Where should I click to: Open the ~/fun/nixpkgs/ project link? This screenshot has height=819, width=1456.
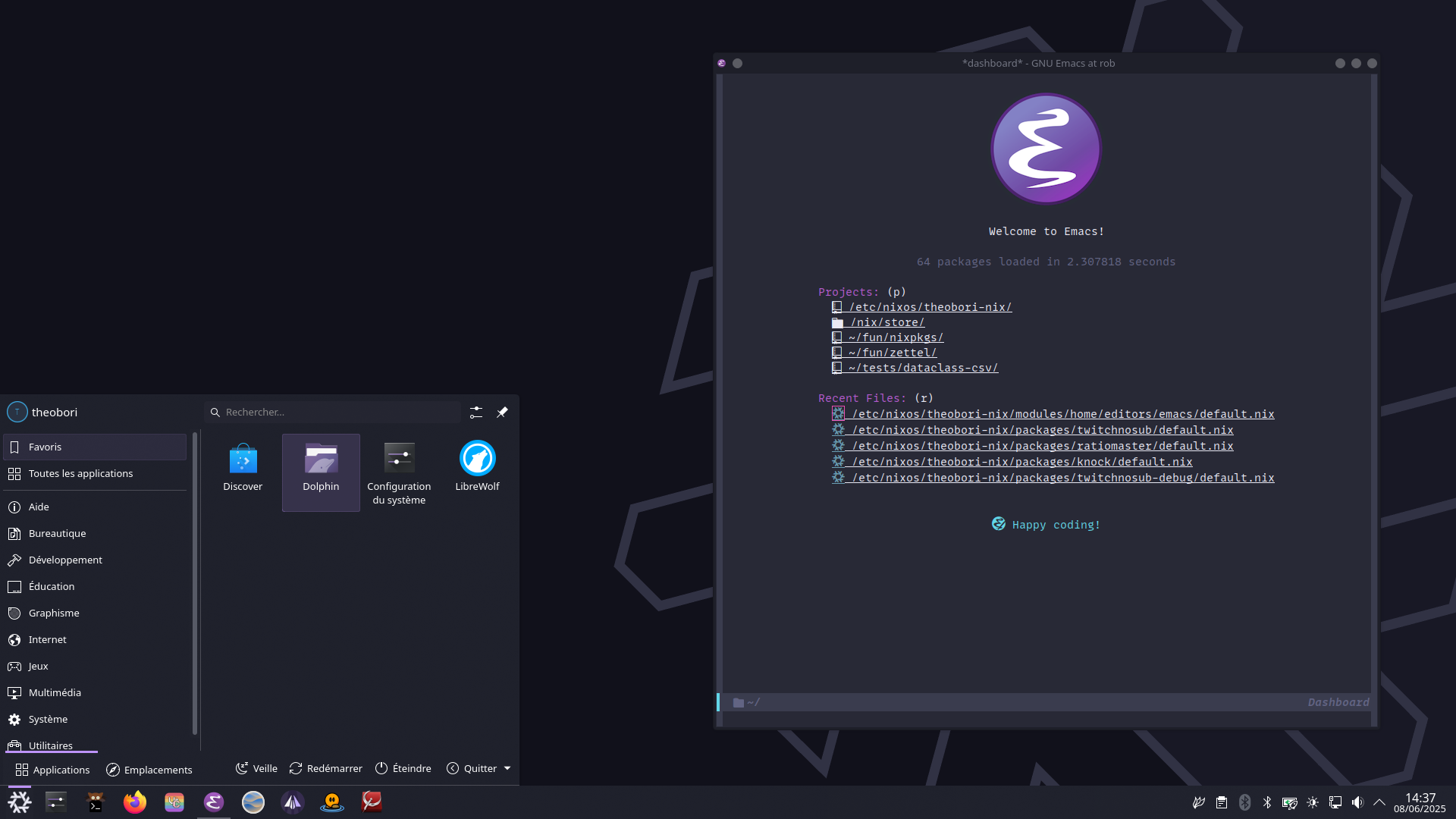pyautogui.click(x=896, y=337)
